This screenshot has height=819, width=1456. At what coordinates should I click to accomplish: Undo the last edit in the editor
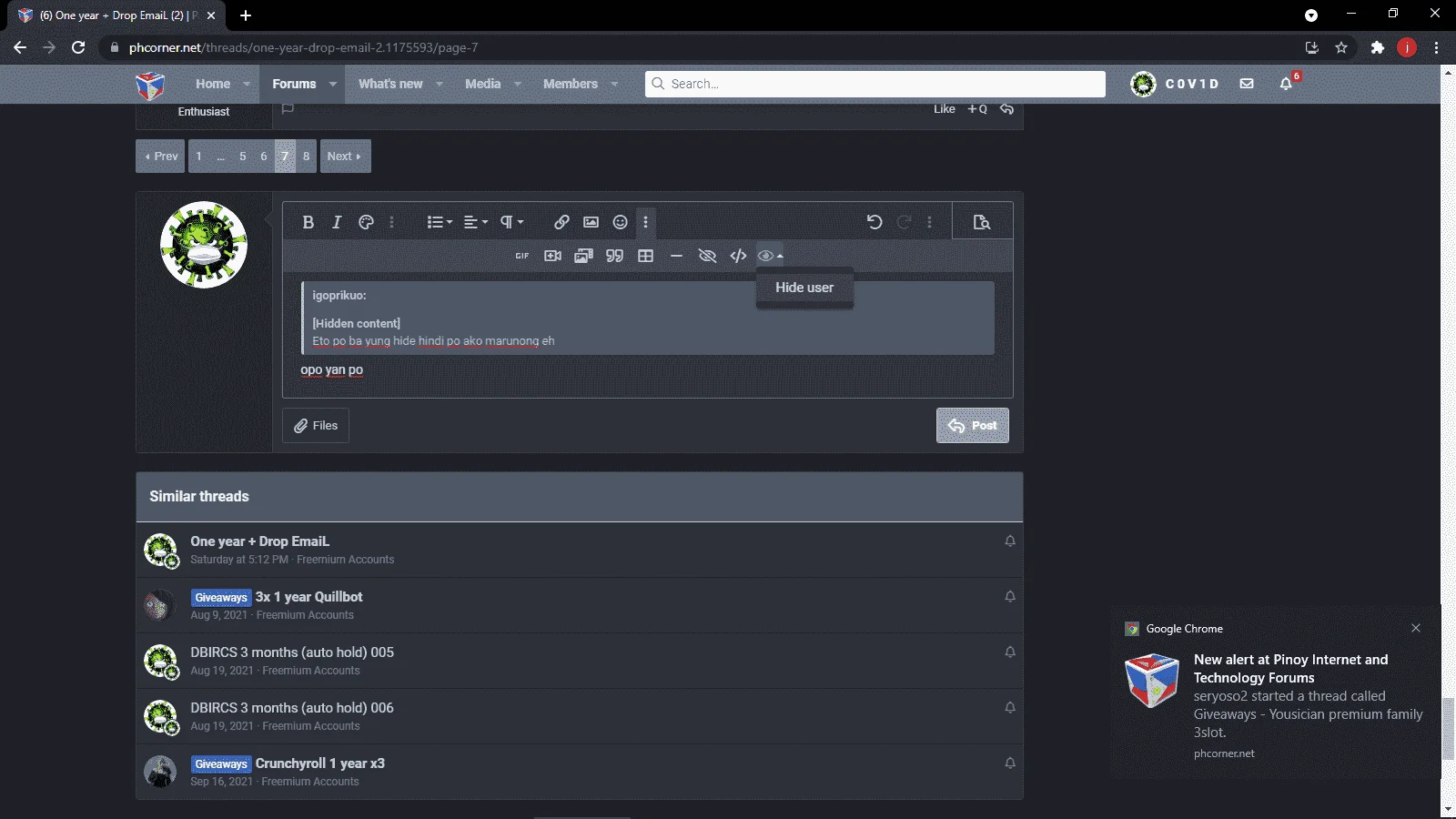pos(875,222)
